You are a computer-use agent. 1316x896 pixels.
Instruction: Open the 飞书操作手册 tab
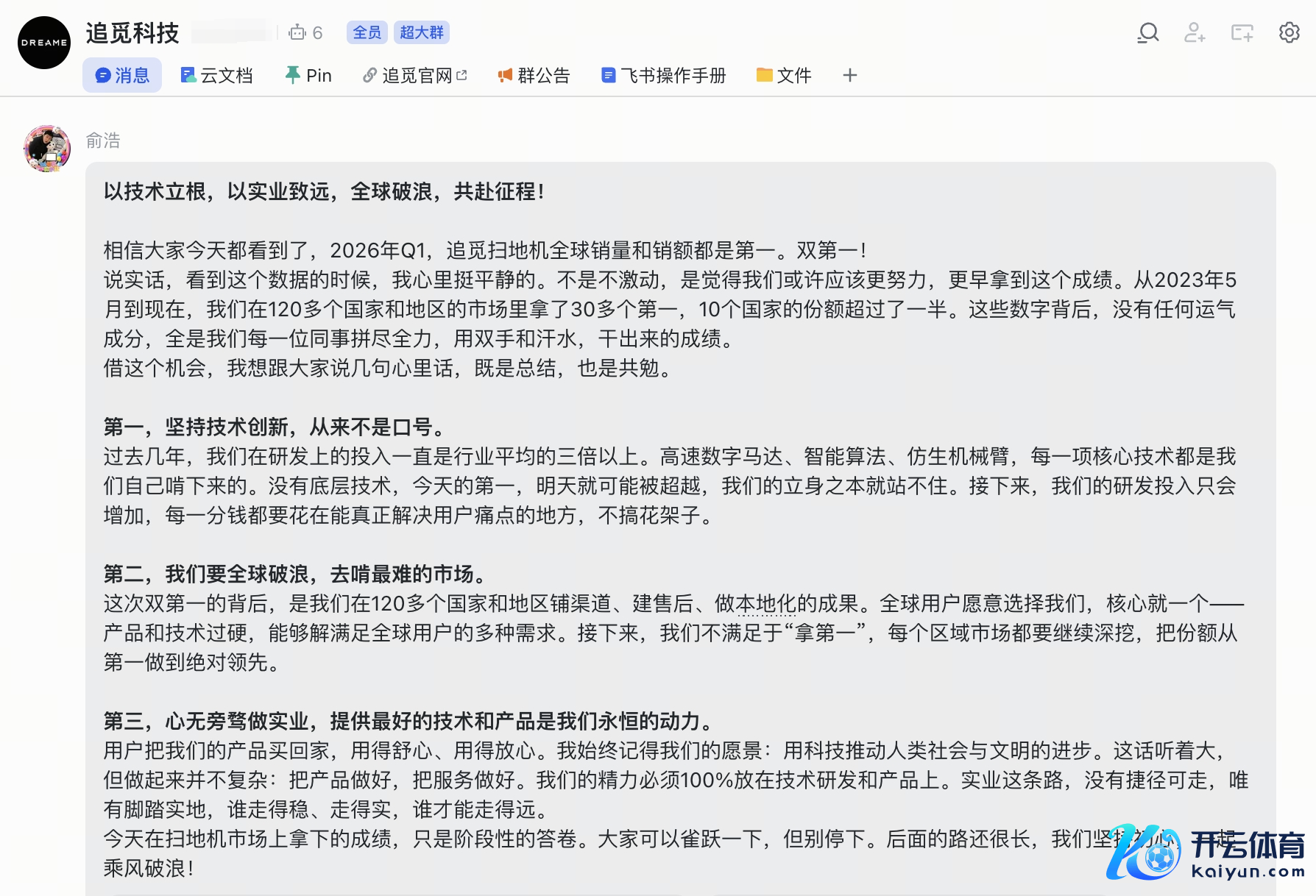pos(663,75)
